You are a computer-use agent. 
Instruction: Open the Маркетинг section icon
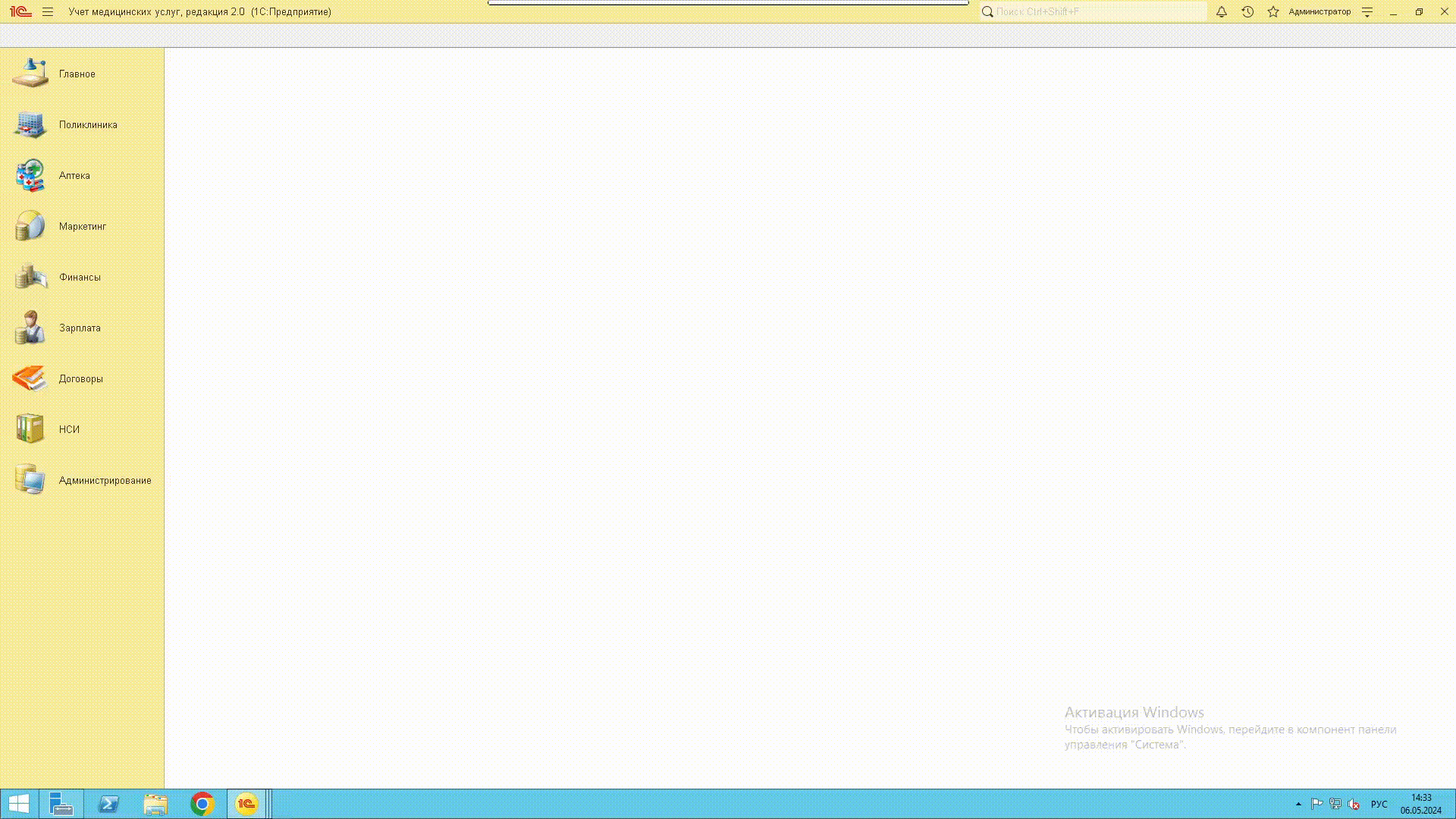(30, 227)
